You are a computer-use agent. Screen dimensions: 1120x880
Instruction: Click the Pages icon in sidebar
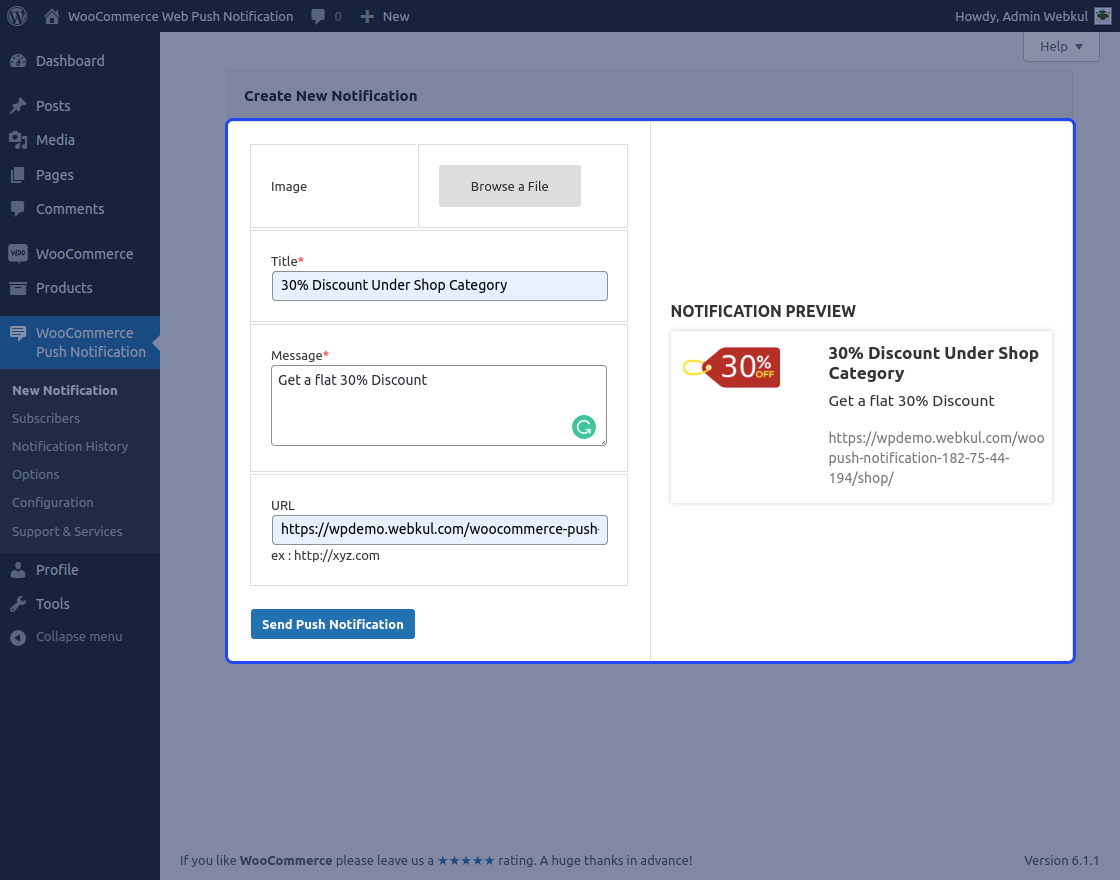coord(18,175)
